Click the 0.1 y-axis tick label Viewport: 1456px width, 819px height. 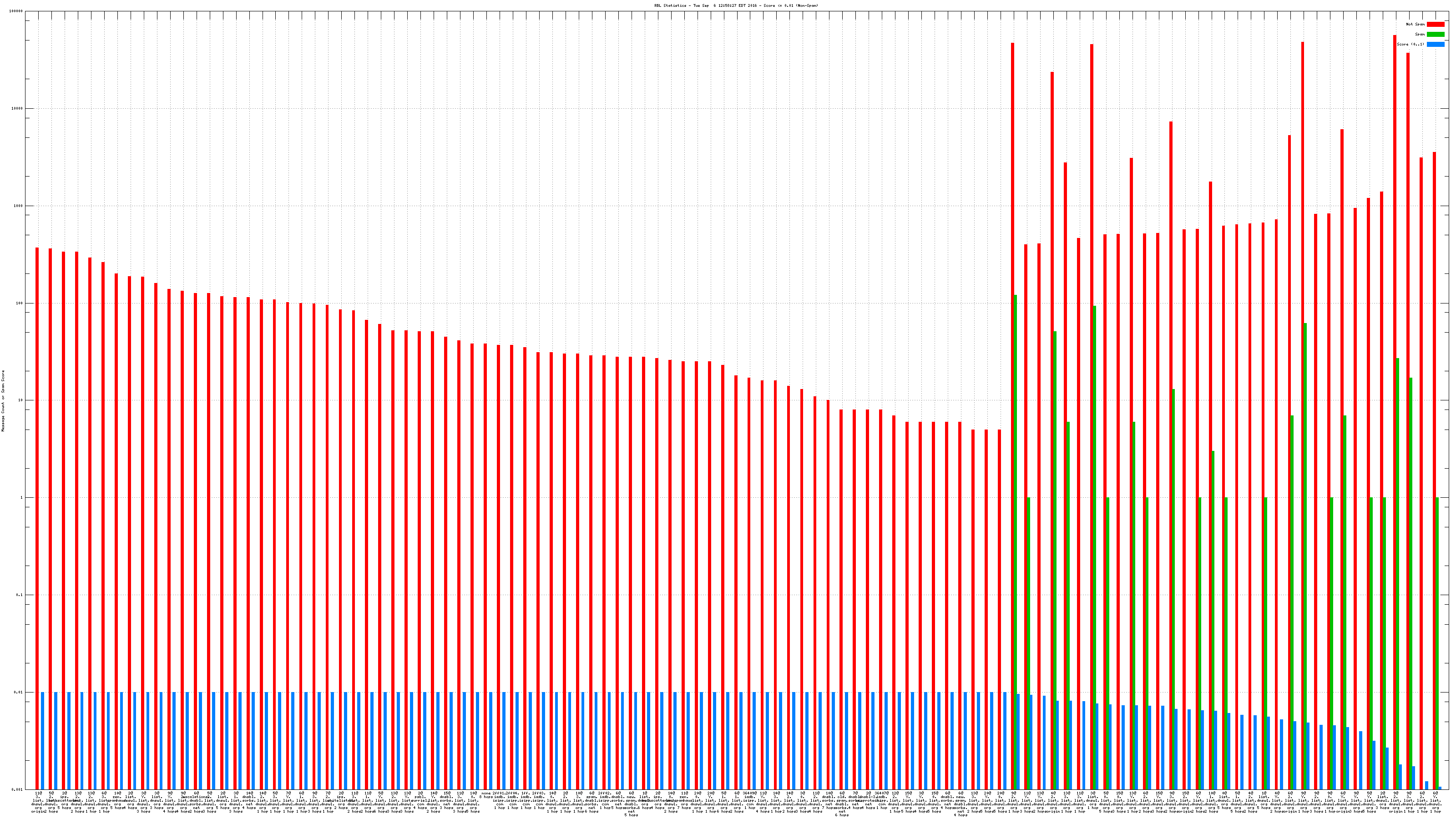[x=20, y=595]
